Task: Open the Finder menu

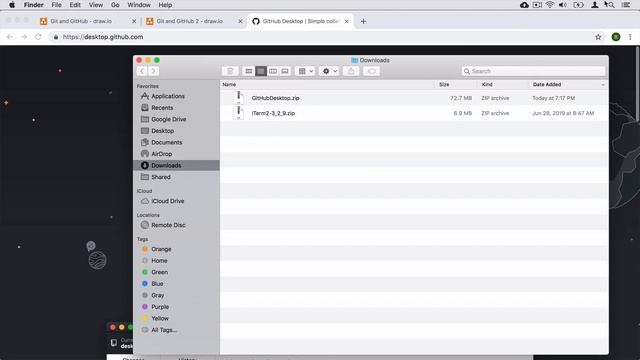Action: [33, 5]
